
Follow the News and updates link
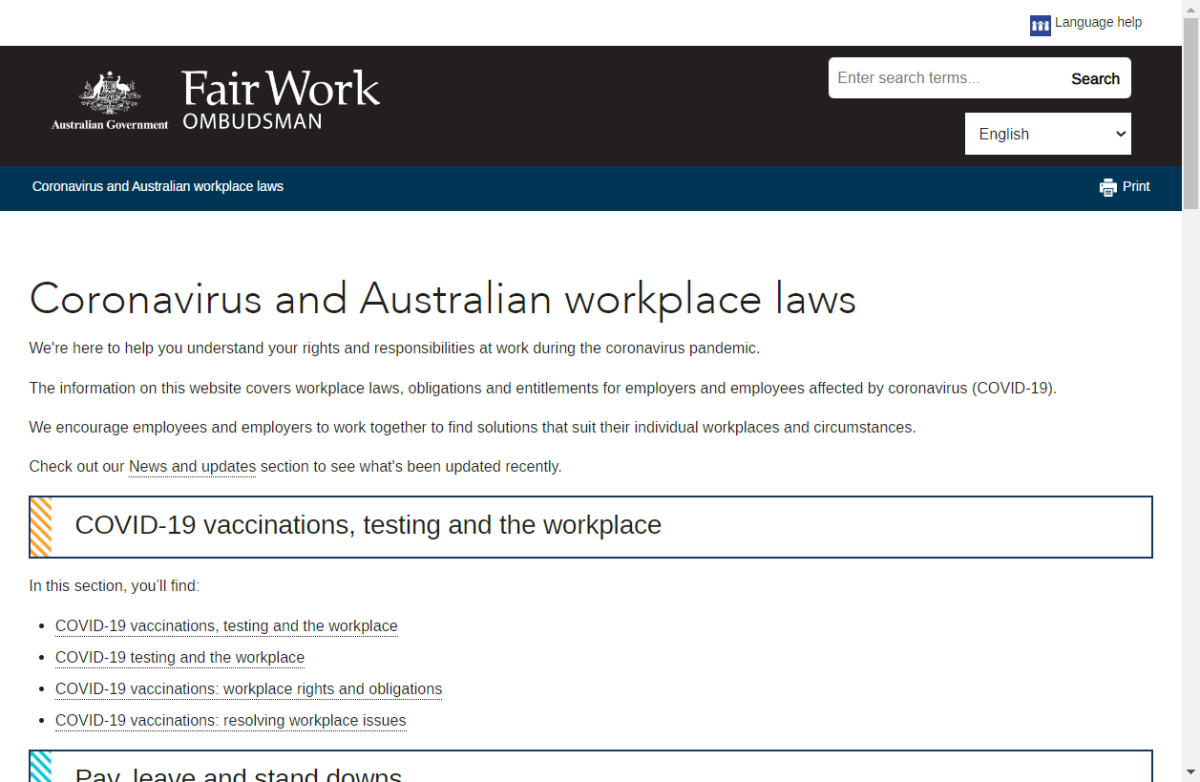click(x=192, y=466)
